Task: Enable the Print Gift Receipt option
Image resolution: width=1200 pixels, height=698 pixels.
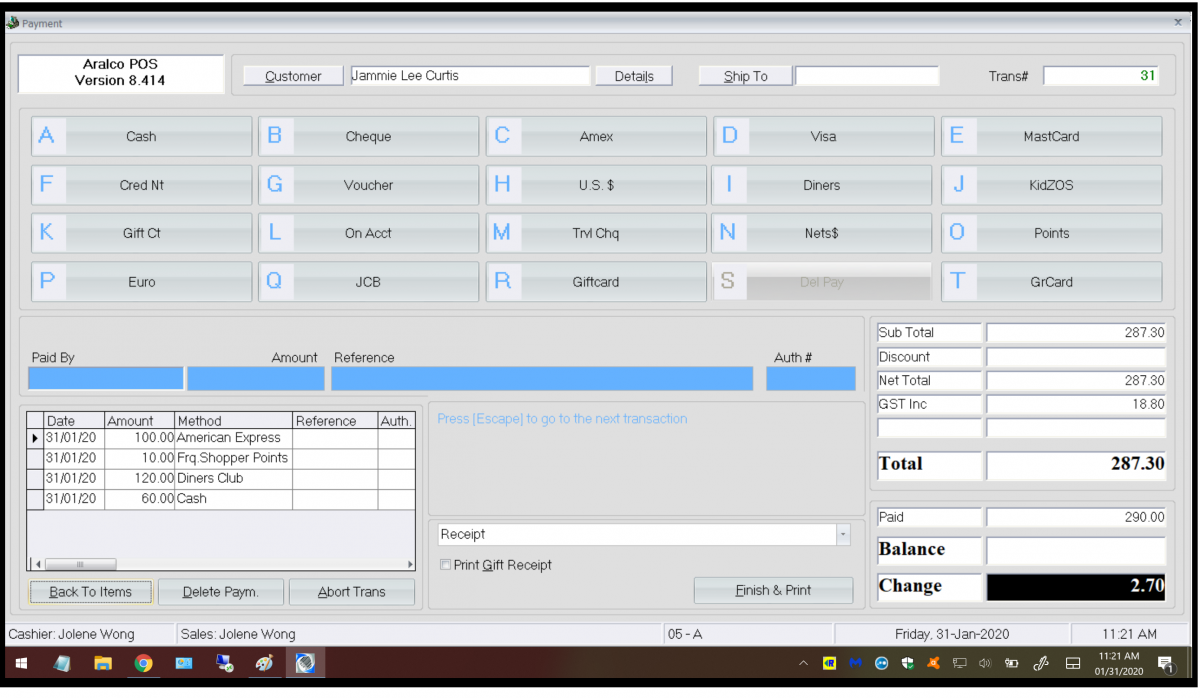Action: coord(445,565)
